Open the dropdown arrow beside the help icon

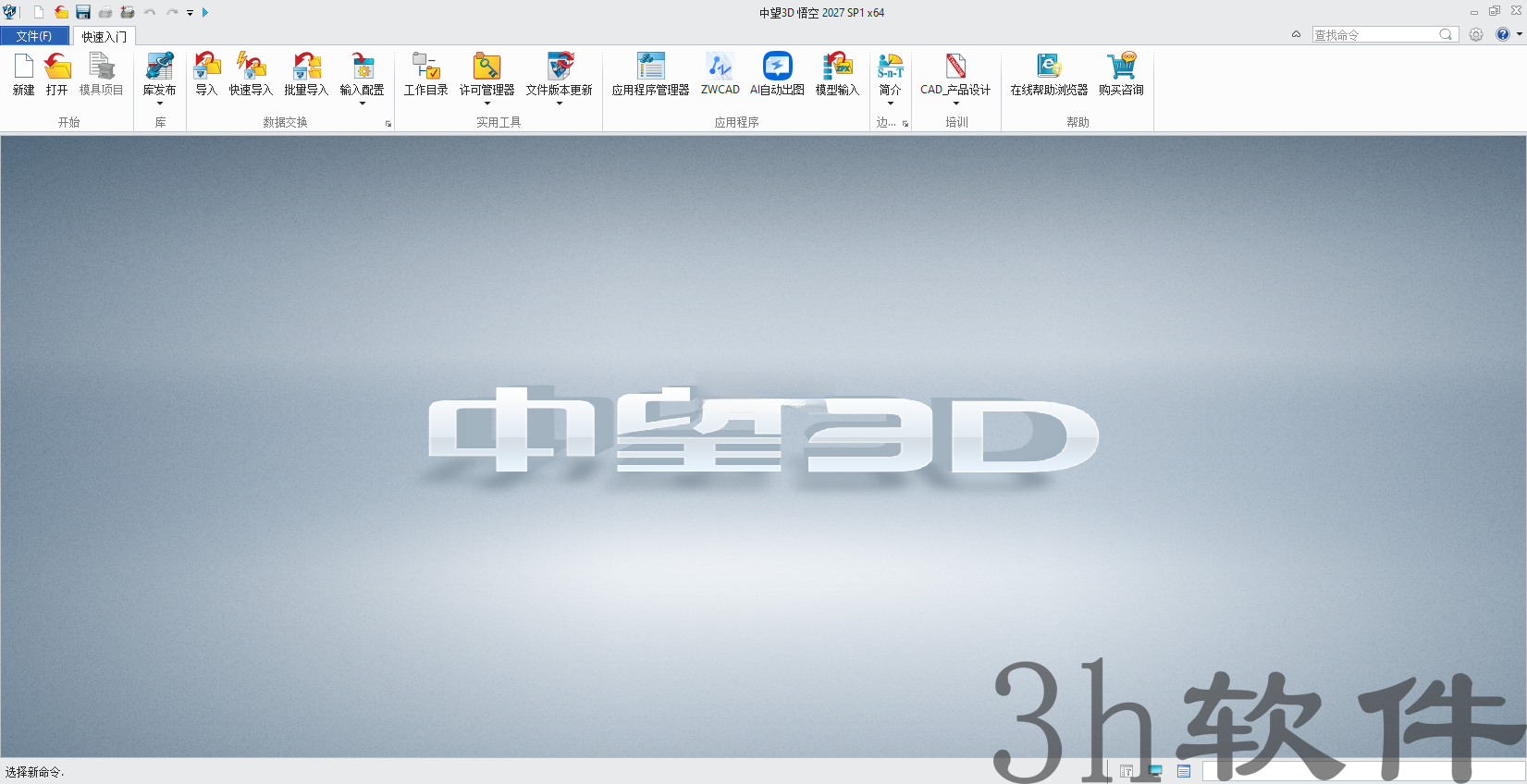pyautogui.click(x=1520, y=34)
